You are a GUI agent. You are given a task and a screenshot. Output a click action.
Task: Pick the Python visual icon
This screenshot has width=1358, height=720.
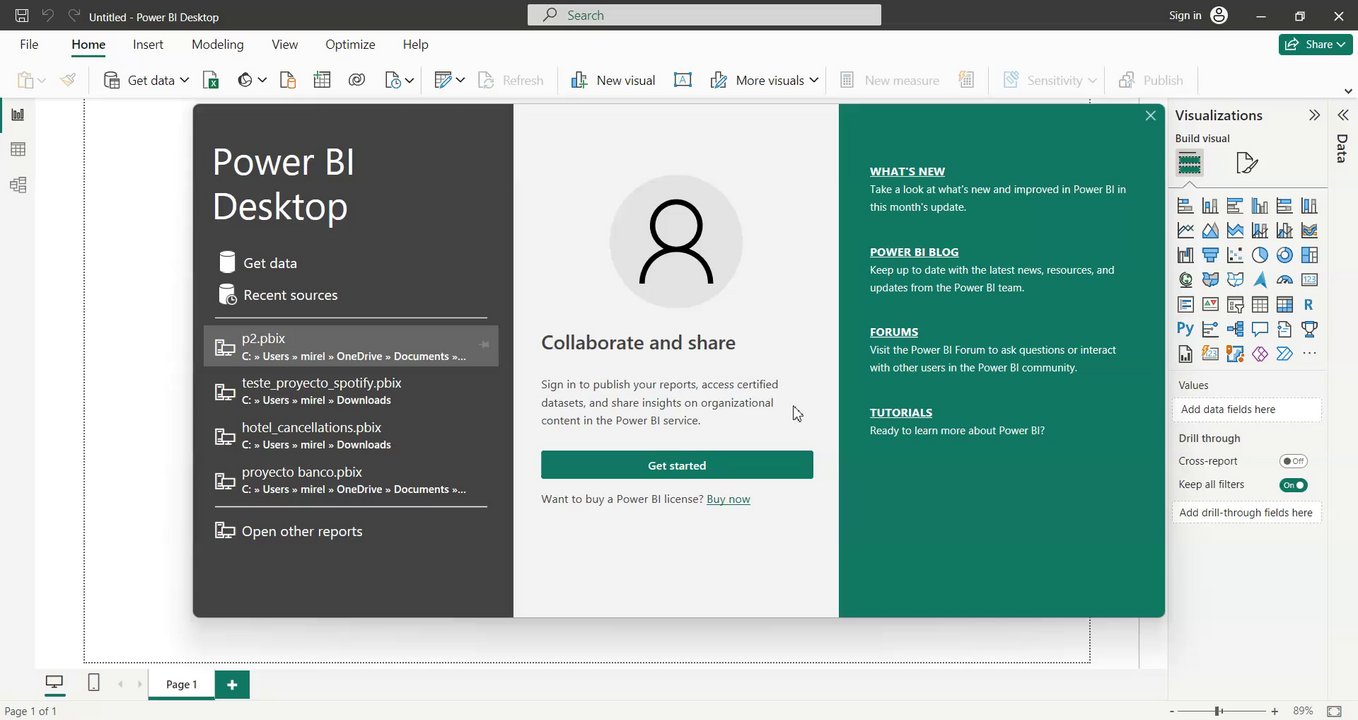1185,329
